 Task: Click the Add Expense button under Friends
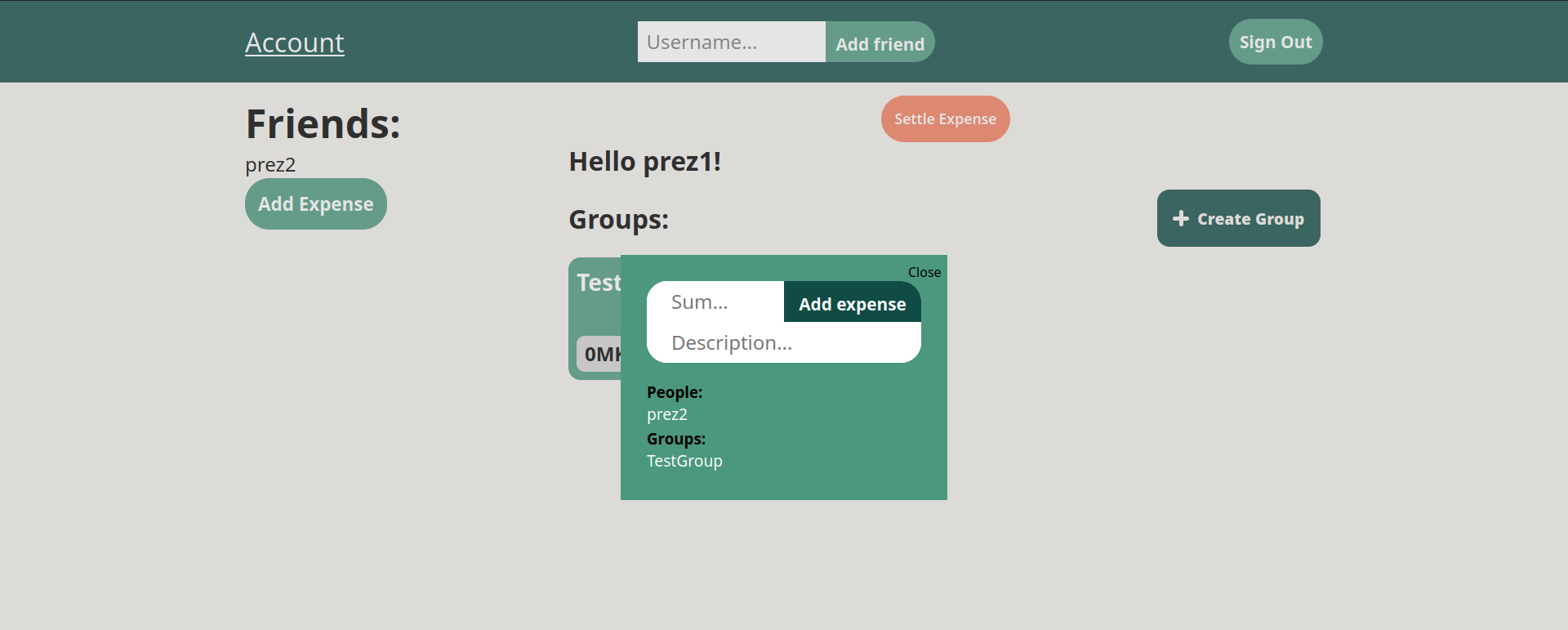[315, 204]
